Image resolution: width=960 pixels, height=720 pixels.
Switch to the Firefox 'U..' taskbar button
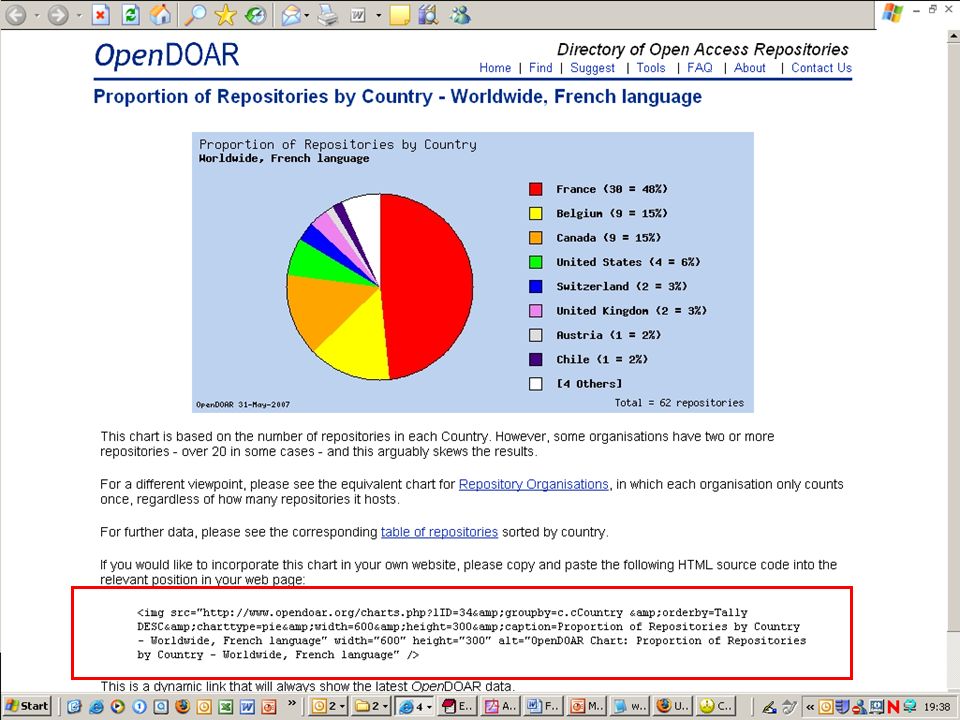672,707
